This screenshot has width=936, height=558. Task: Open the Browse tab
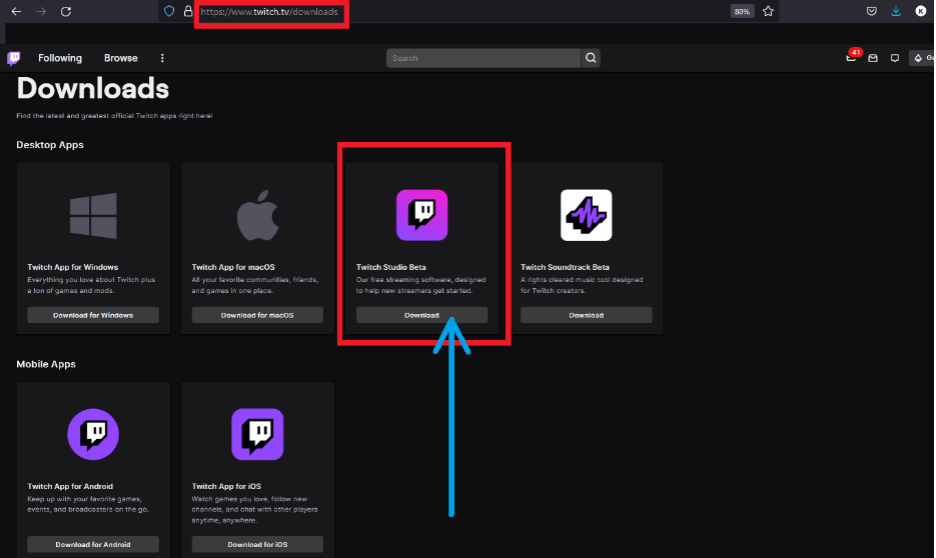(121, 58)
